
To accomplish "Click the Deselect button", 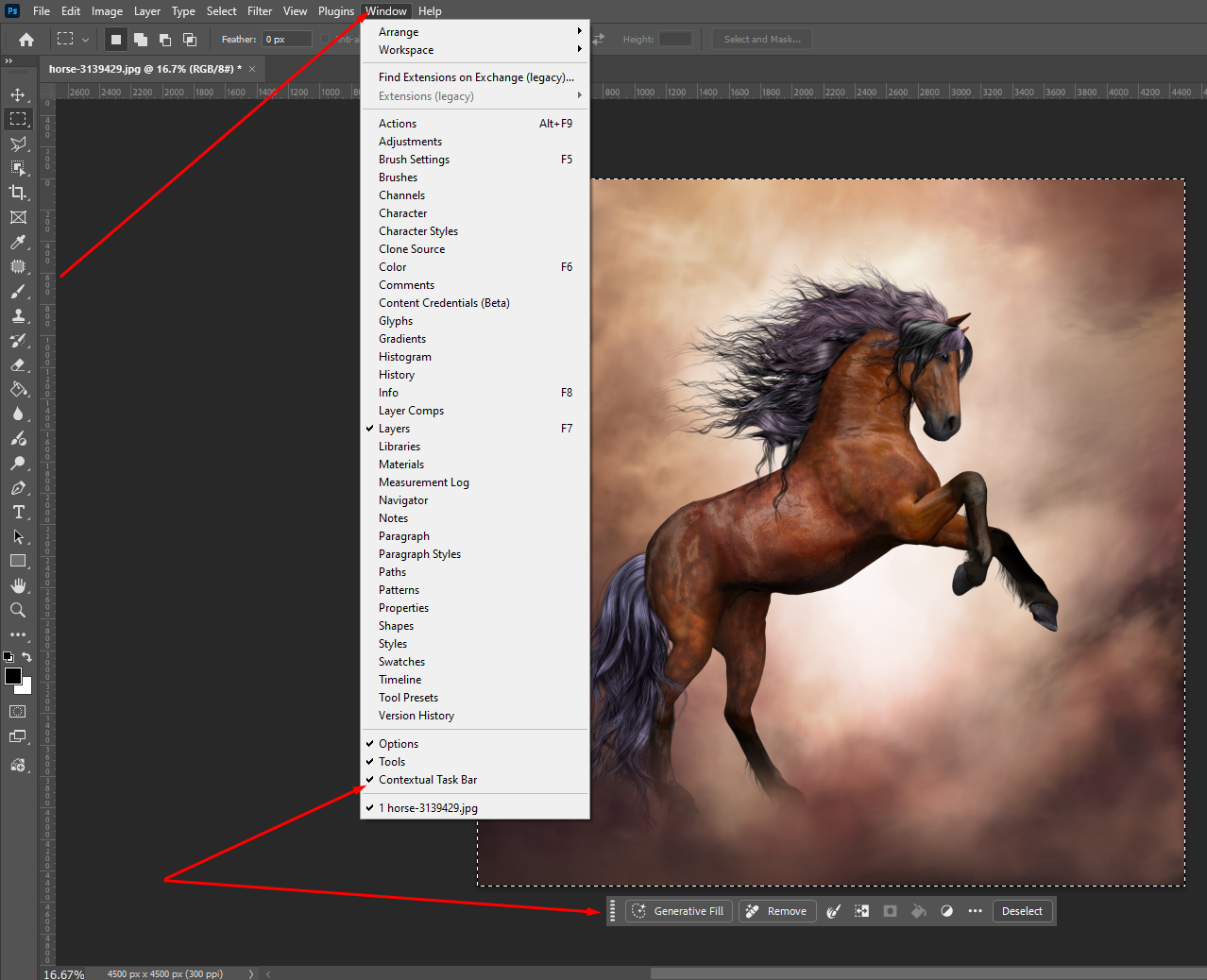I will (x=1022, y=911).
